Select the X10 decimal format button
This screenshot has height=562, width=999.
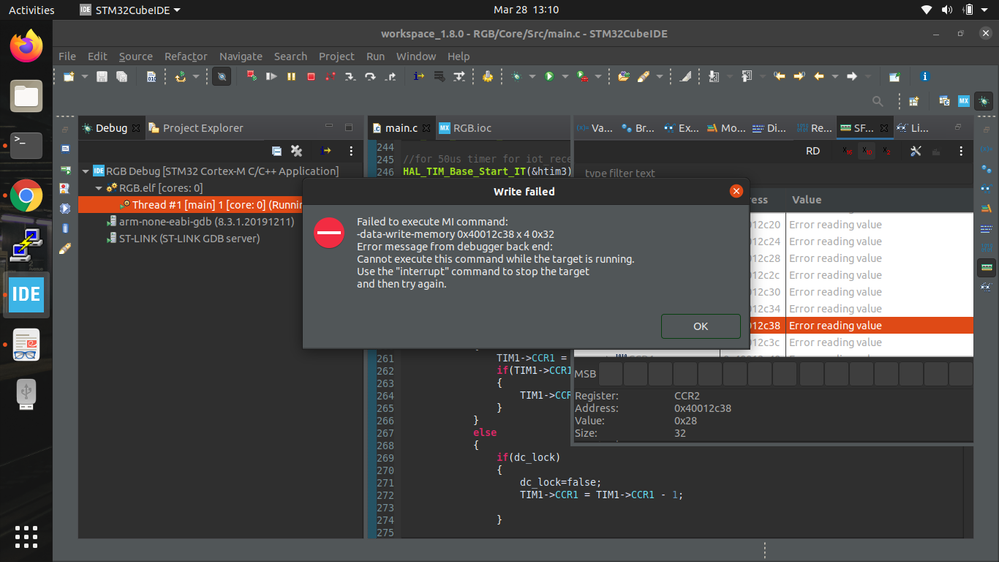pos(866,151)
